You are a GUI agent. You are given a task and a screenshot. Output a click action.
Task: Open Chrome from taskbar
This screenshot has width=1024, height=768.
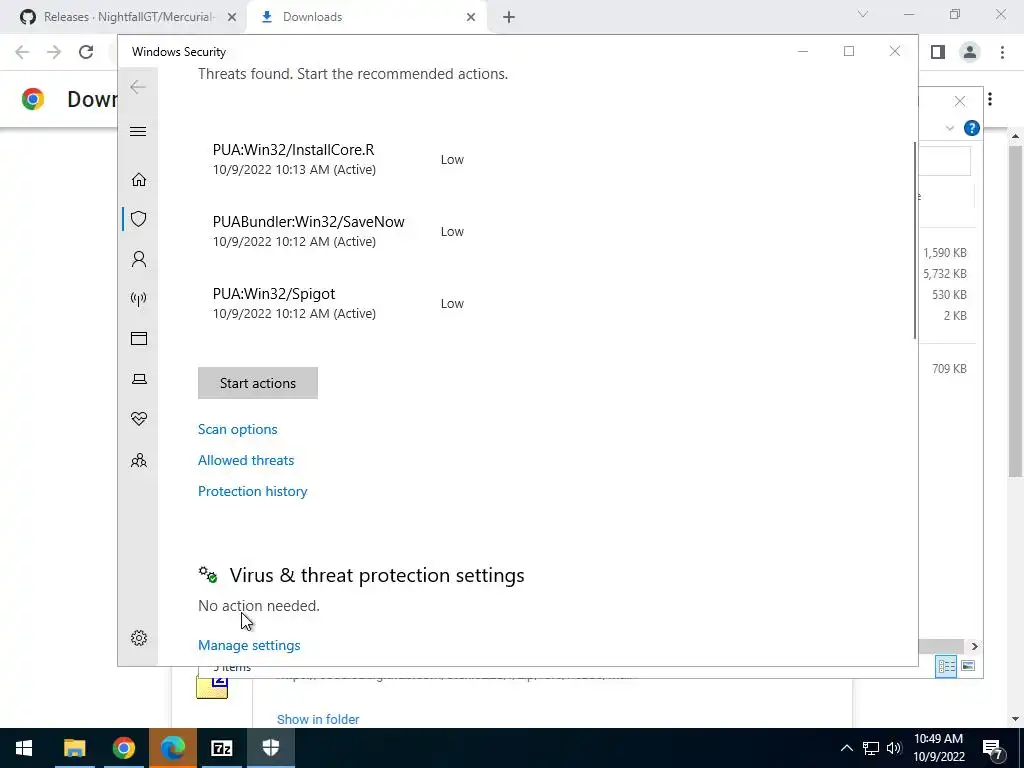(x=123, y=748)
